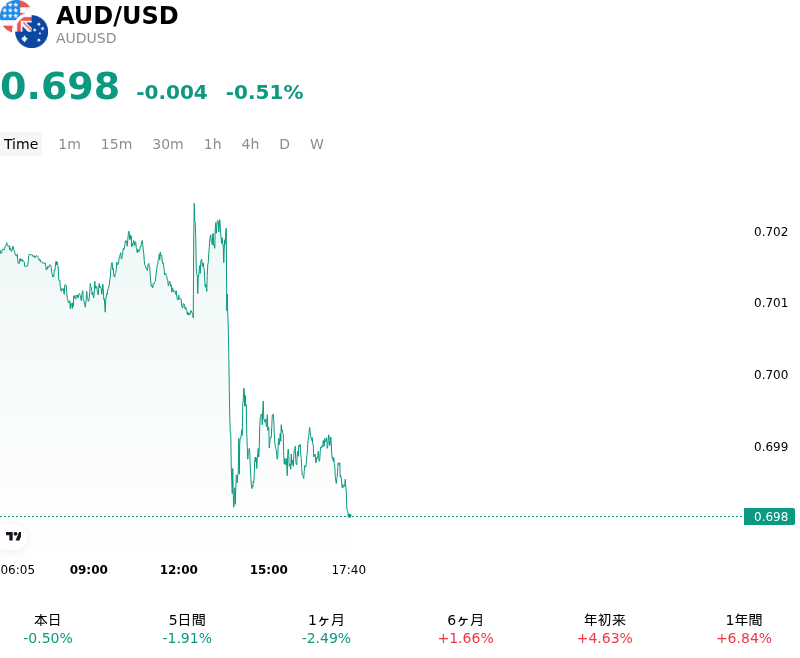The height and width of the screenshot is (658, 800).
Task: Switch chart to 1m interval
Action: tap(69, 144)
